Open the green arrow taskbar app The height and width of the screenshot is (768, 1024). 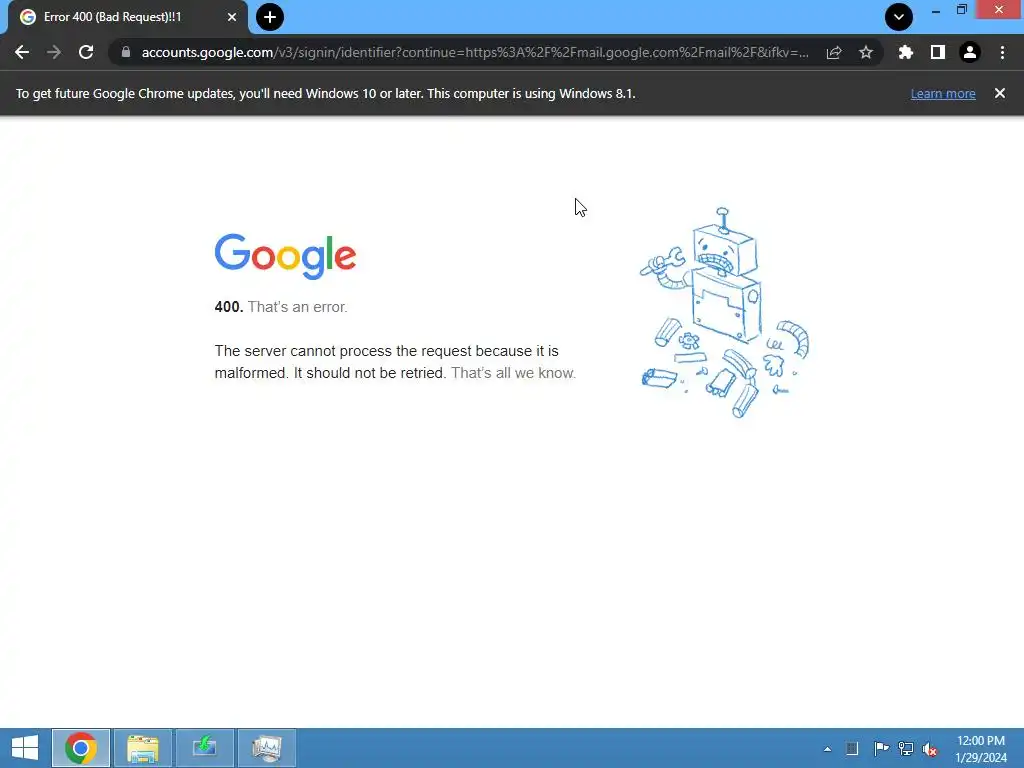click(x=204, y=748)
